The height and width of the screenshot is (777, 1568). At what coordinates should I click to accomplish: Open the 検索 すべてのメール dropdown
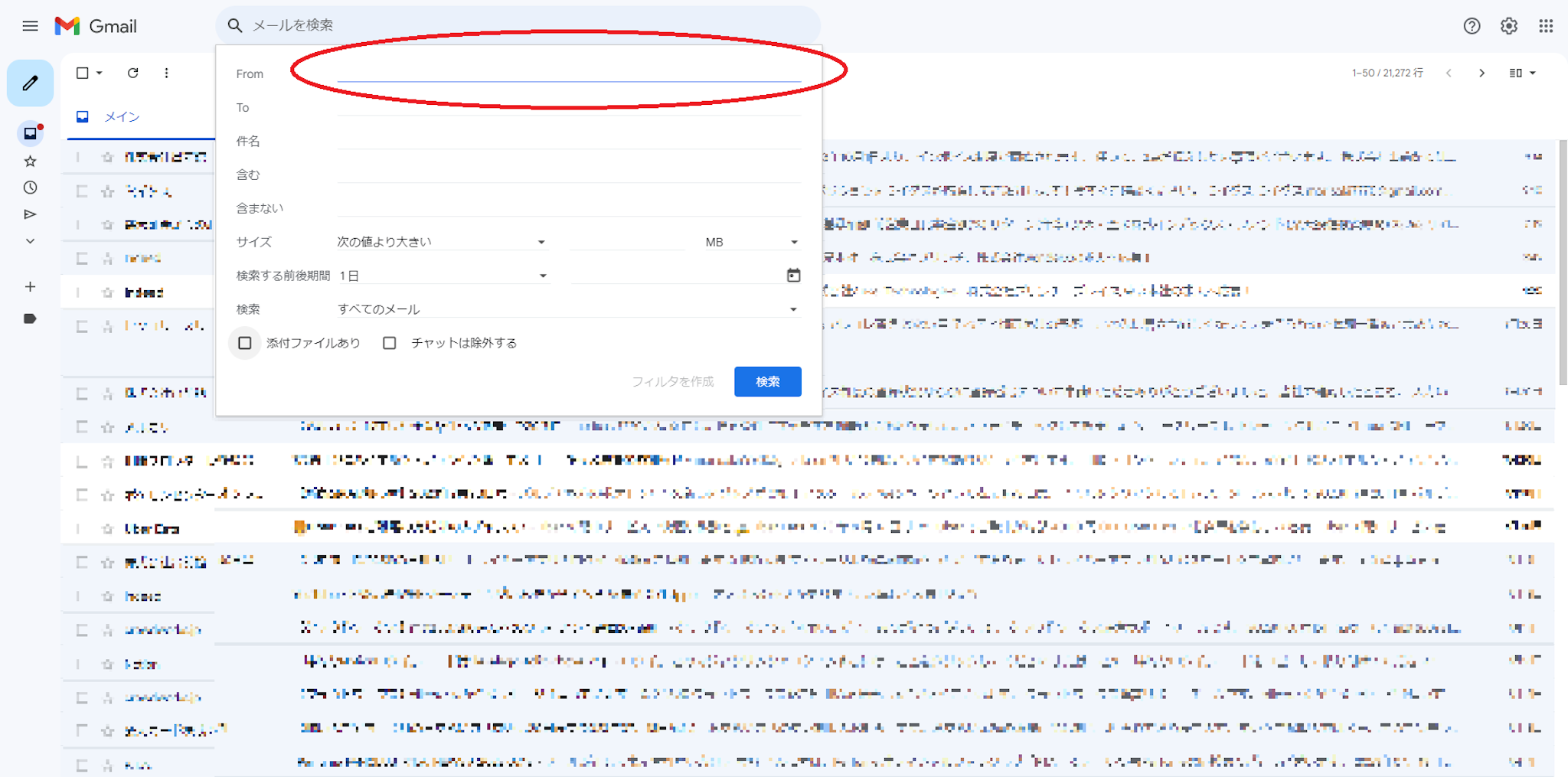[x=569, y=309]
